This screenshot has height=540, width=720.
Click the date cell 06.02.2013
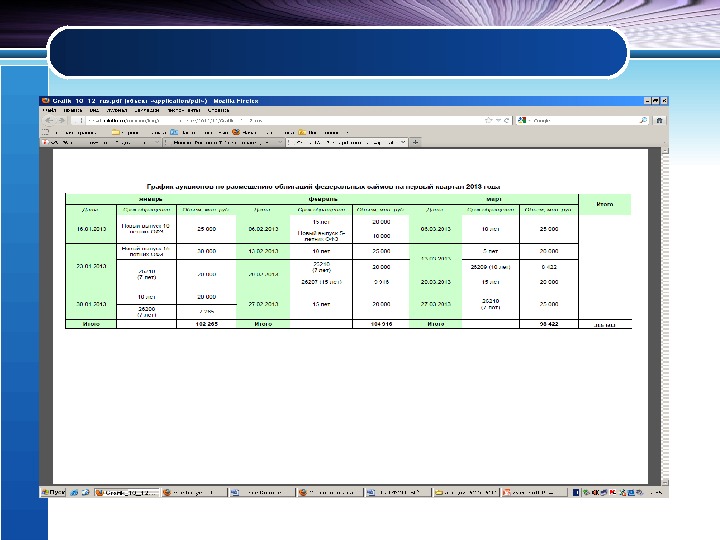[263, 229]
